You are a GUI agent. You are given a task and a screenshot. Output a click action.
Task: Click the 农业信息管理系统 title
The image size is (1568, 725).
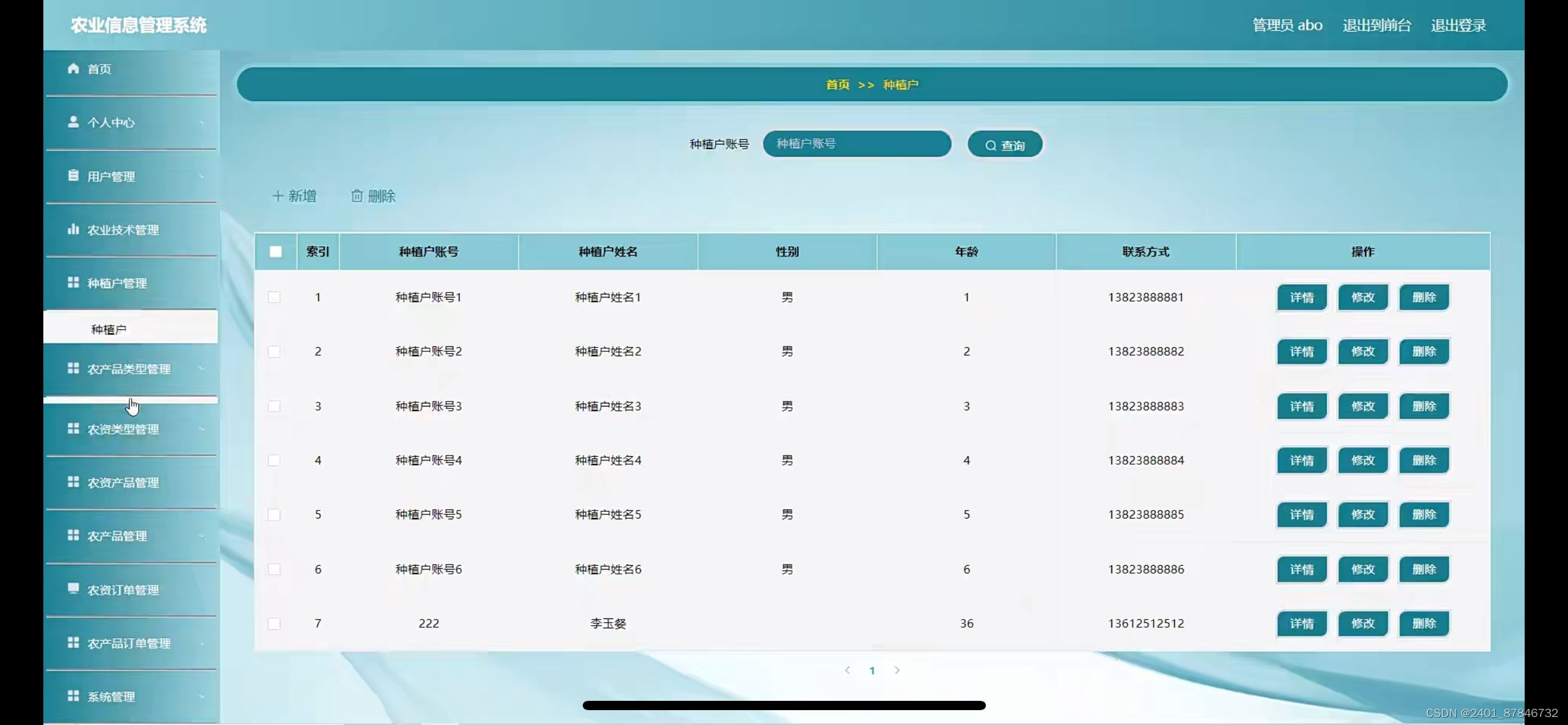(x=138, y=25)
